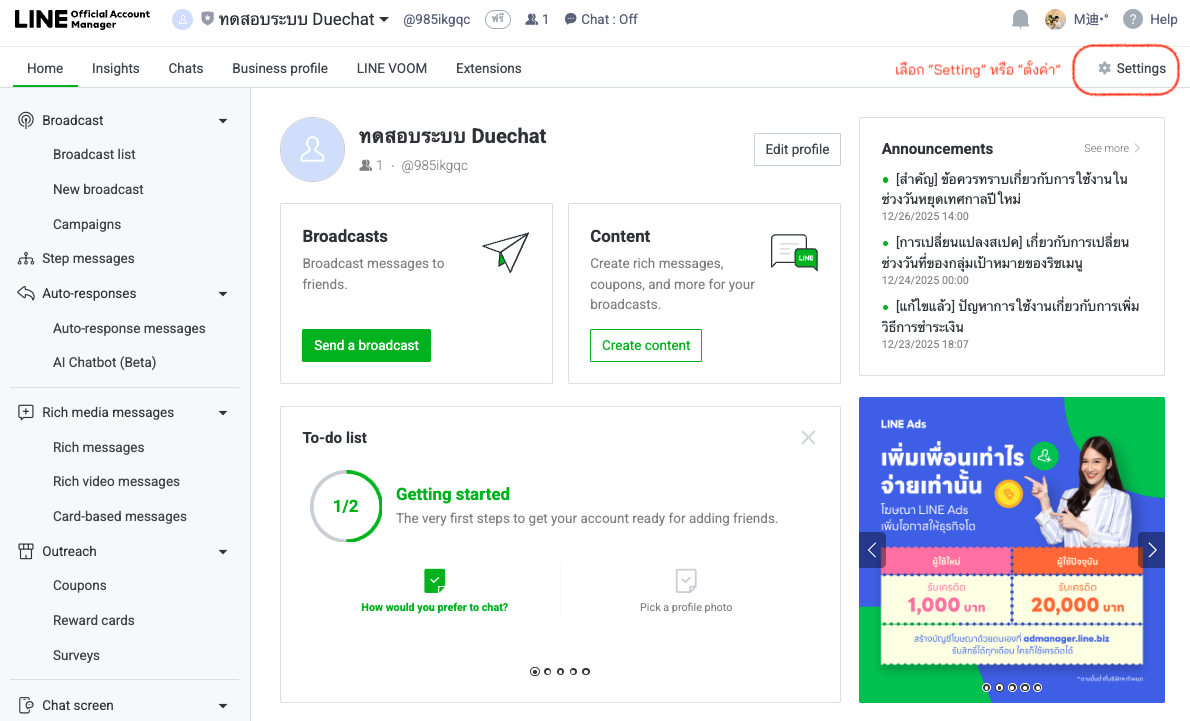Select third ad banner page dot

coord(1012,688)
